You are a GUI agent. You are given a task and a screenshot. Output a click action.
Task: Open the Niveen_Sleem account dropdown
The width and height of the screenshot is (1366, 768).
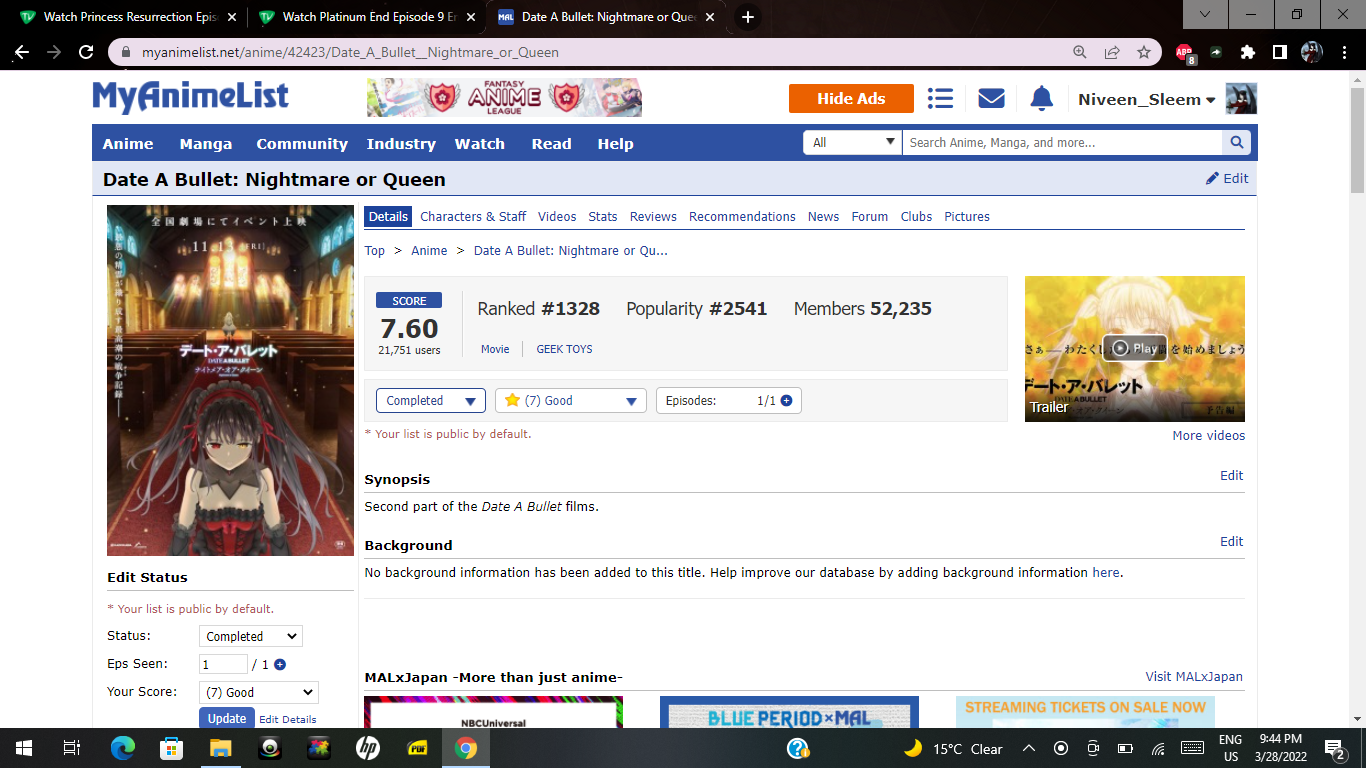1146,99
